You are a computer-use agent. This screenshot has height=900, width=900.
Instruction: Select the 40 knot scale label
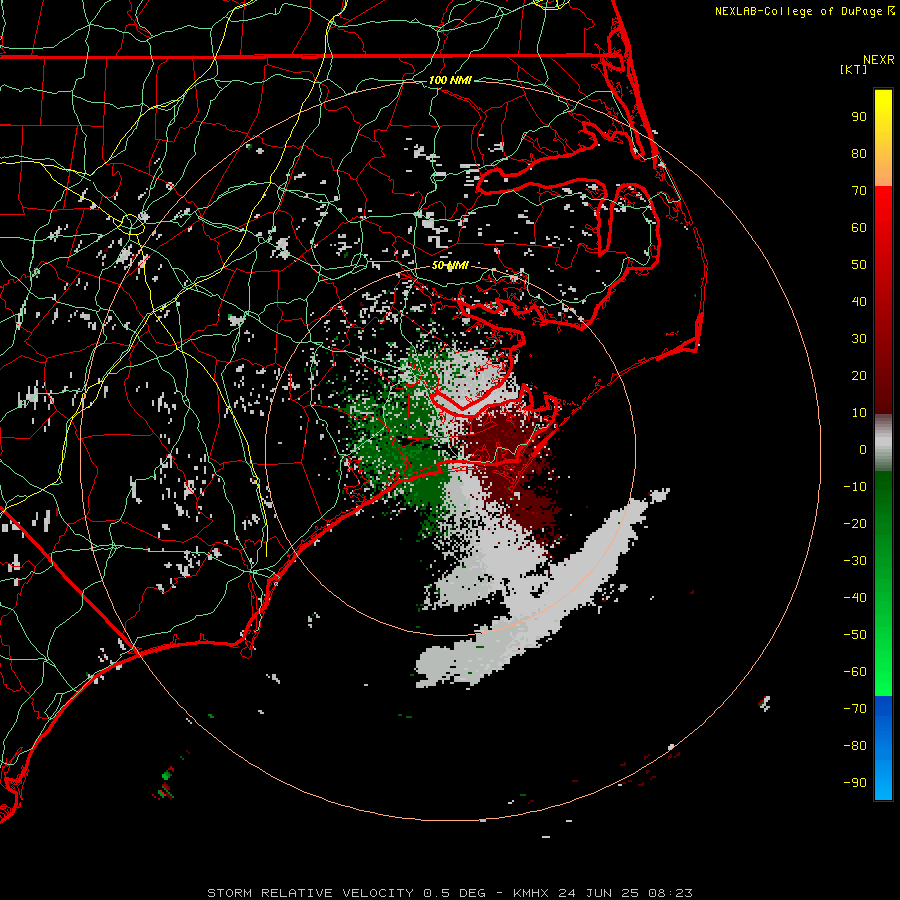click(x=859, y=302)
